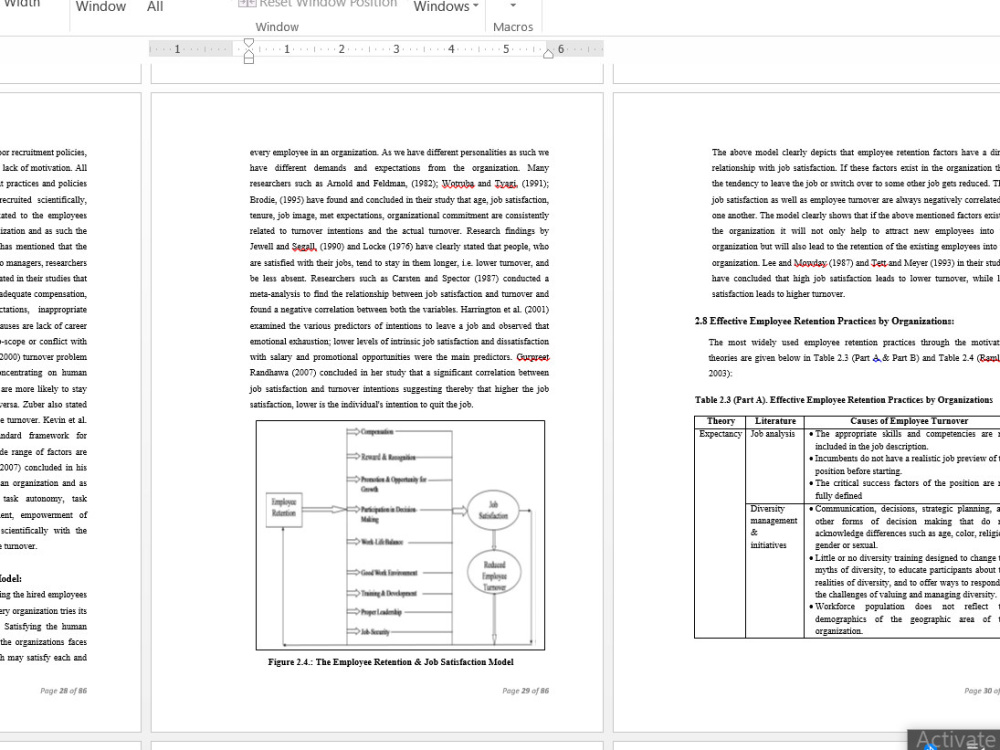The image size is (1000, 750).
Task: Click the underlined name 'Tett' on page 30
Action: click(x=879, y=263)
